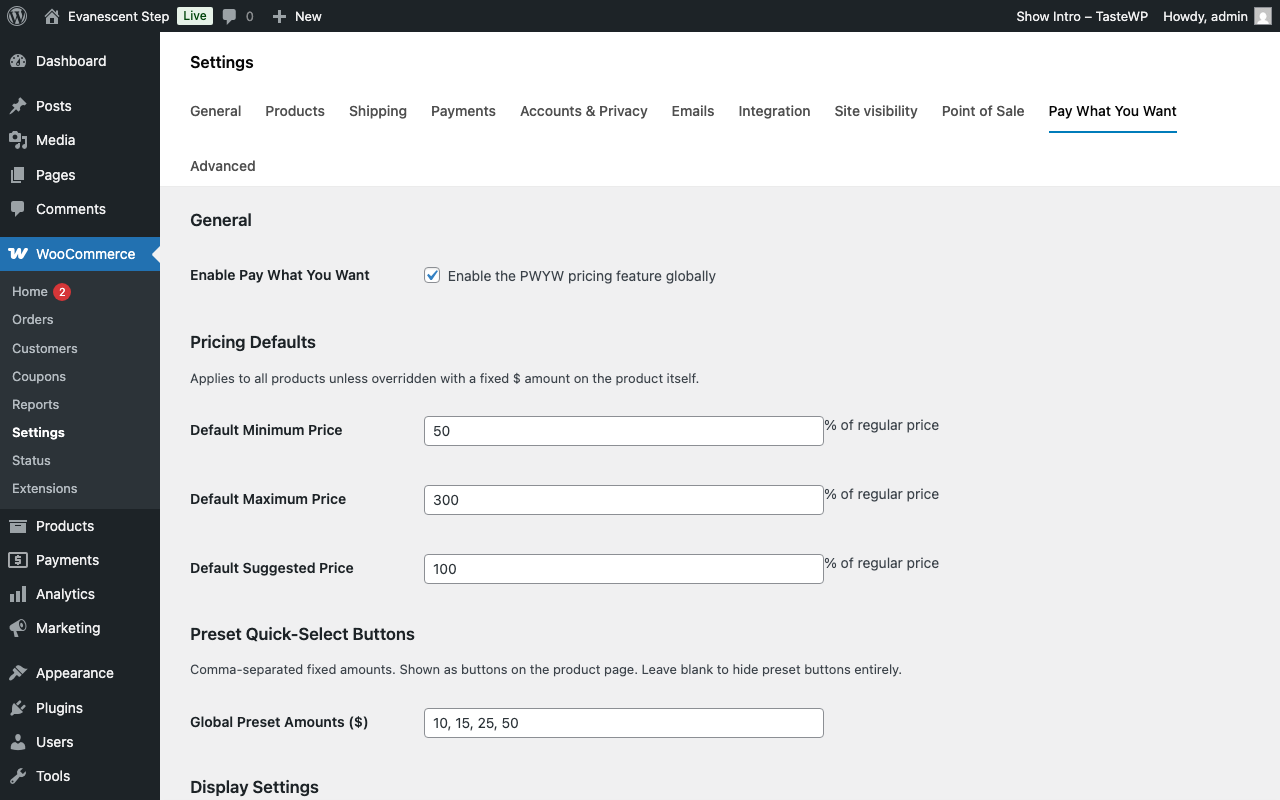Click the Products archive icon

click(x=18, y=526)
